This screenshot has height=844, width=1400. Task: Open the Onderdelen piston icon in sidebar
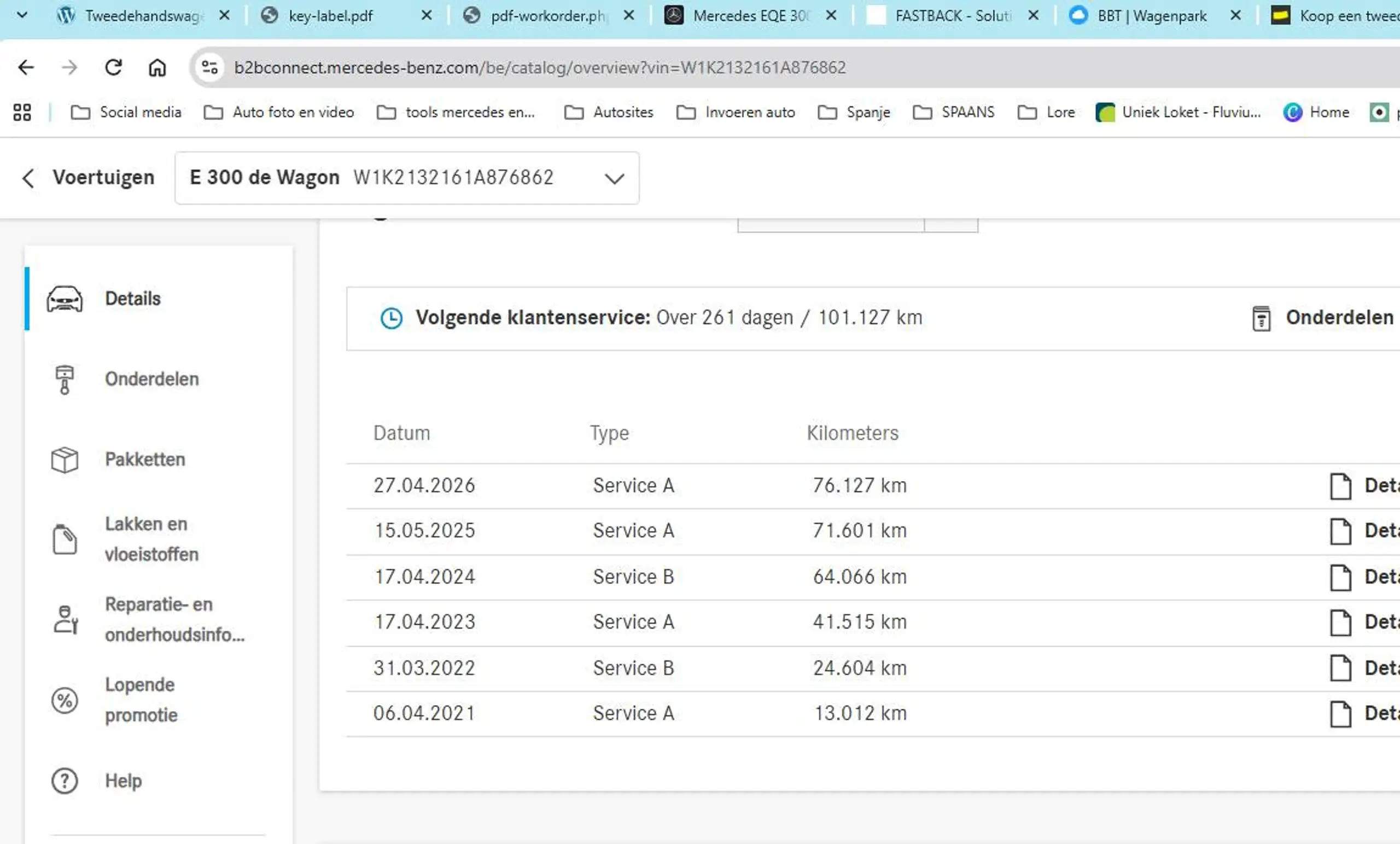(x=64, y=379)
